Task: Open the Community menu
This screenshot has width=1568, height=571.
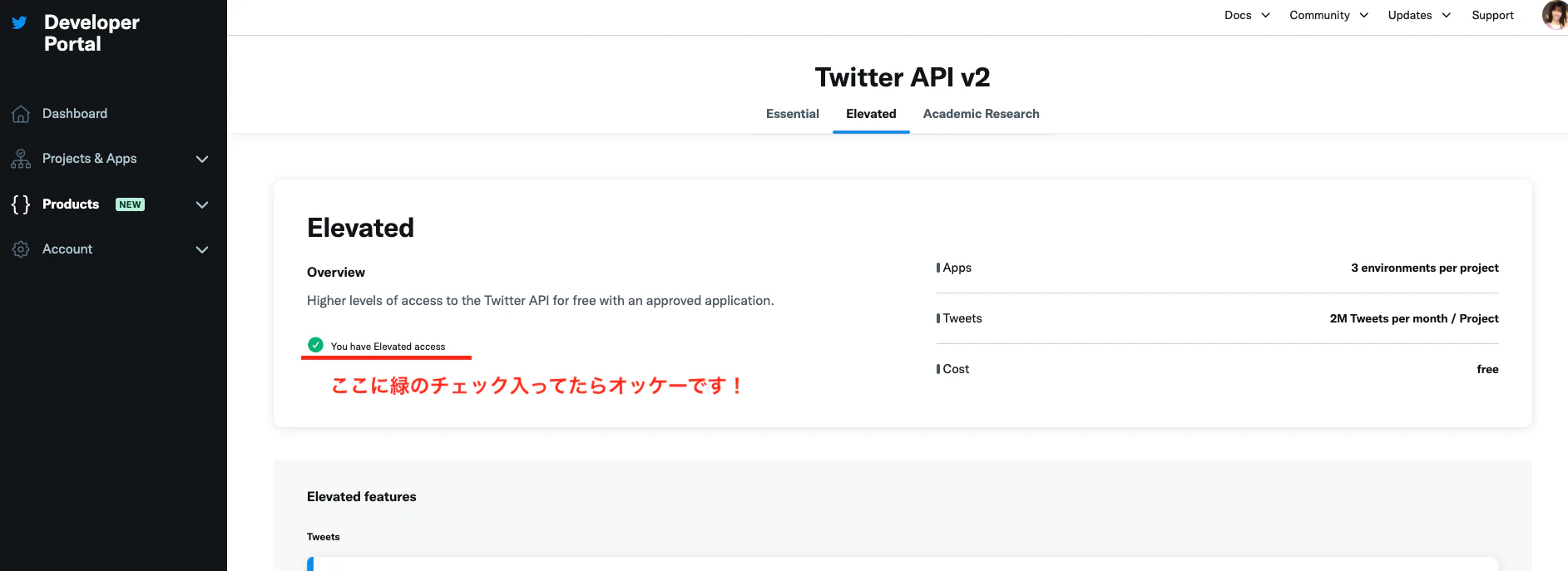Action: pos(1319,15)
